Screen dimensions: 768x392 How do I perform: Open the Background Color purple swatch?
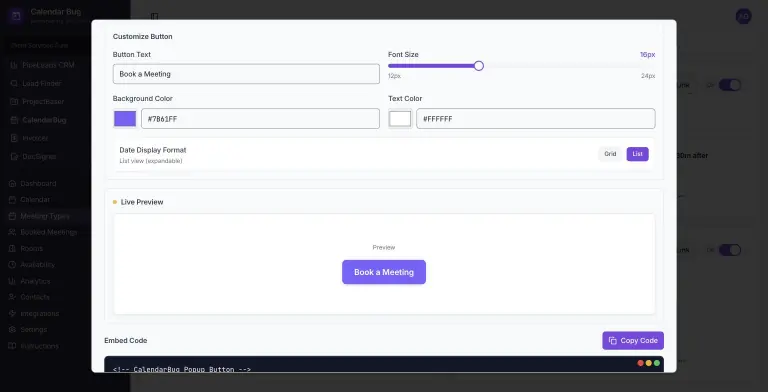click(x=125, y=119)
